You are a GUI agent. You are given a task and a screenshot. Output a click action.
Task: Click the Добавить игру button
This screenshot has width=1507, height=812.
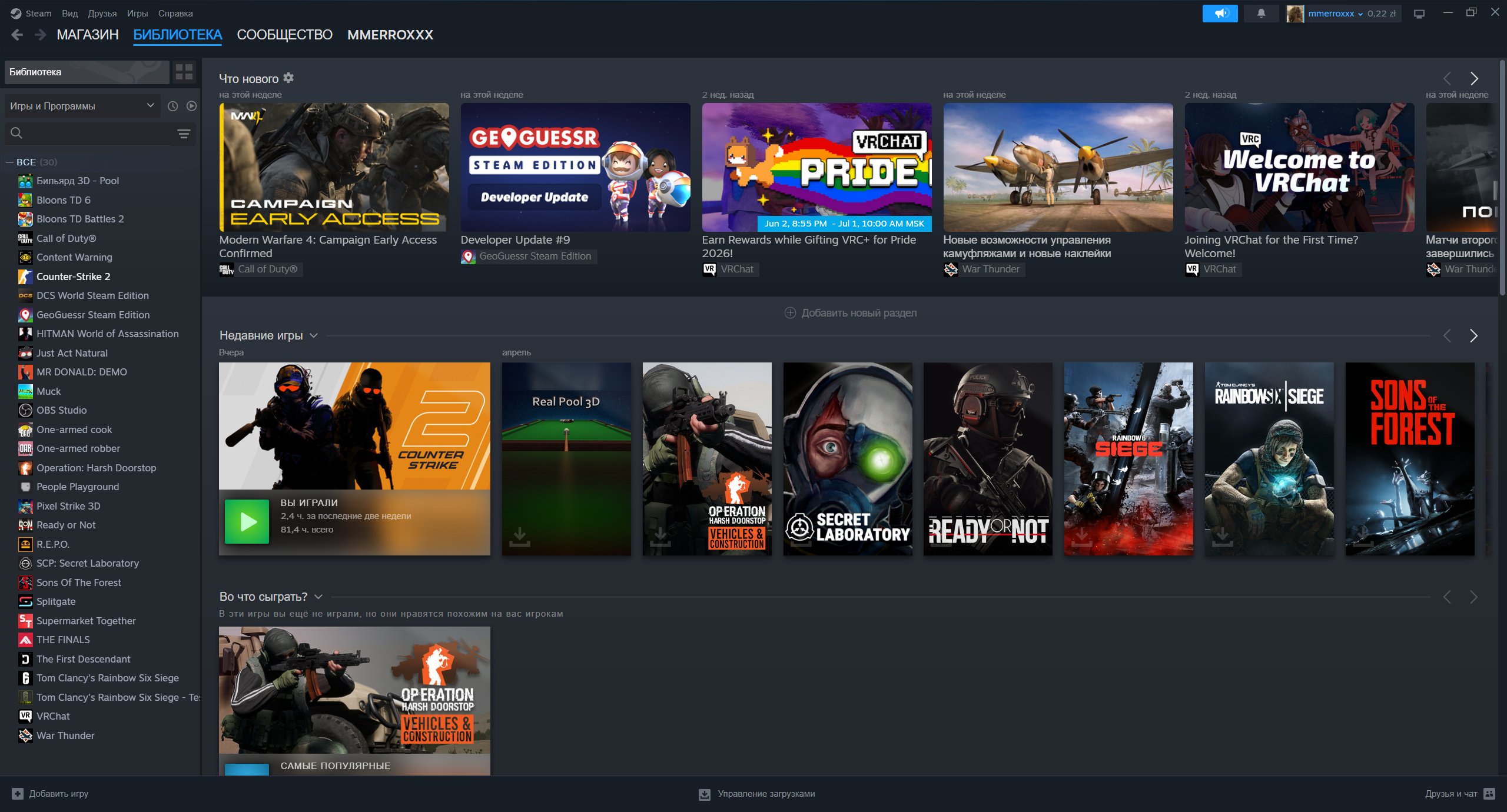pos(50,794)
